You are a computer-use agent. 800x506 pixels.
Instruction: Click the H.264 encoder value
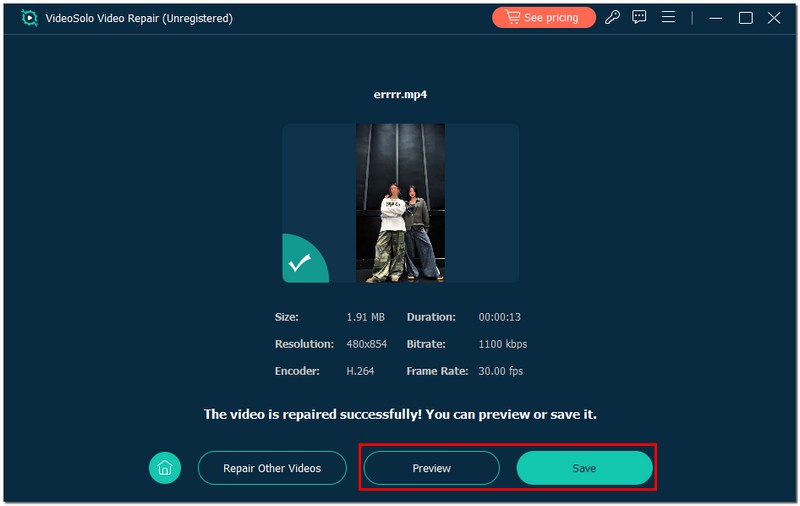pyautogui.click(x=361, y=371)
